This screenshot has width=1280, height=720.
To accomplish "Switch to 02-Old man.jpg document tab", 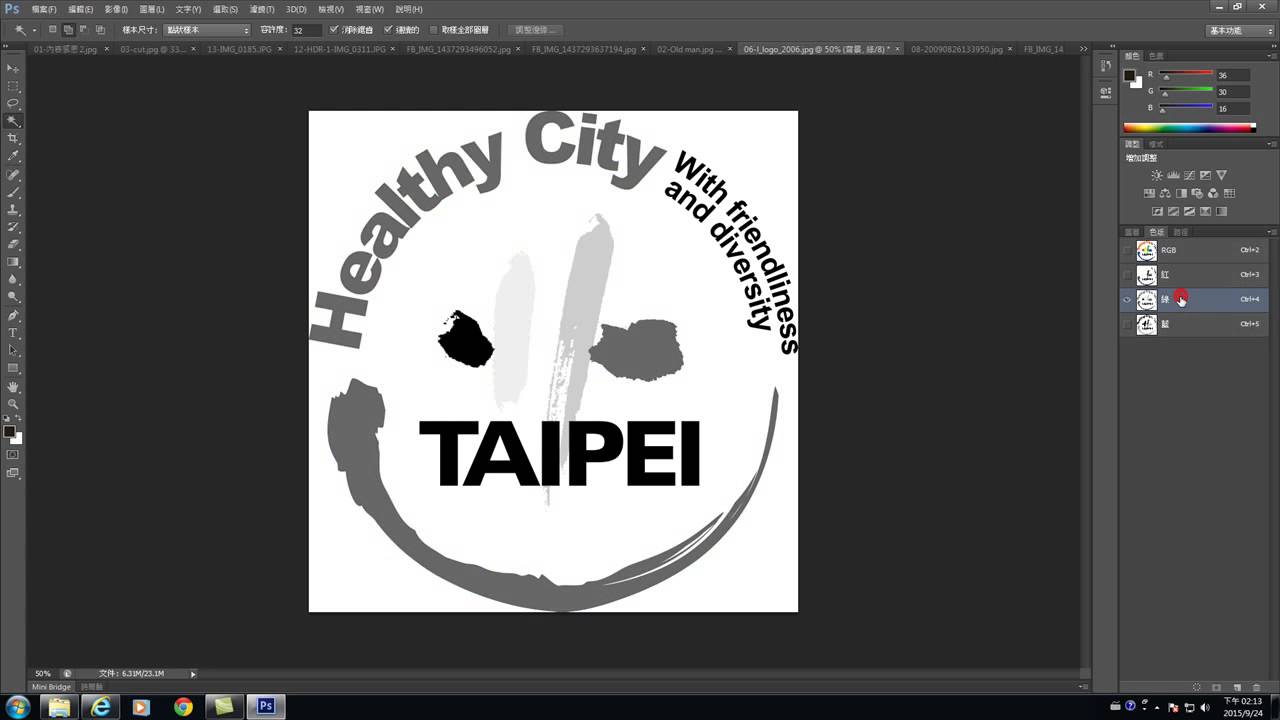I will (x=690, y=48).
